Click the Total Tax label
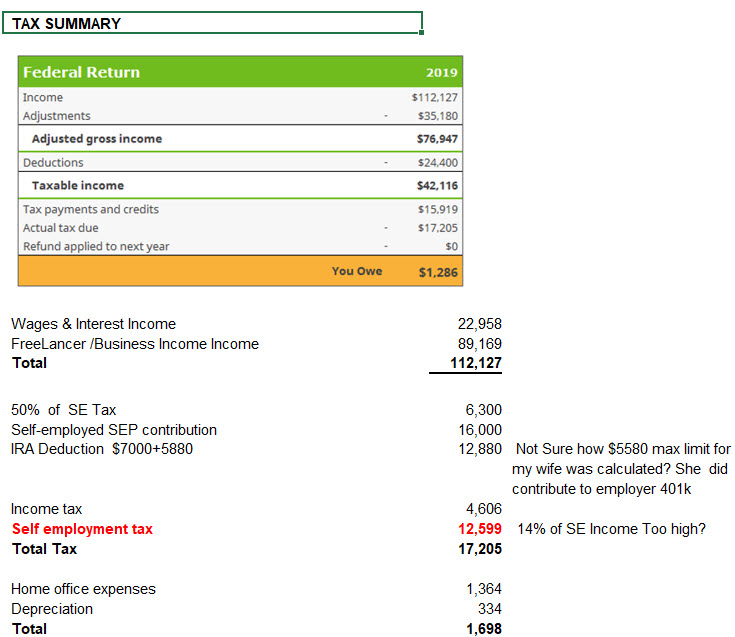Viewport: 735px width, 637px height. (45, 549)
